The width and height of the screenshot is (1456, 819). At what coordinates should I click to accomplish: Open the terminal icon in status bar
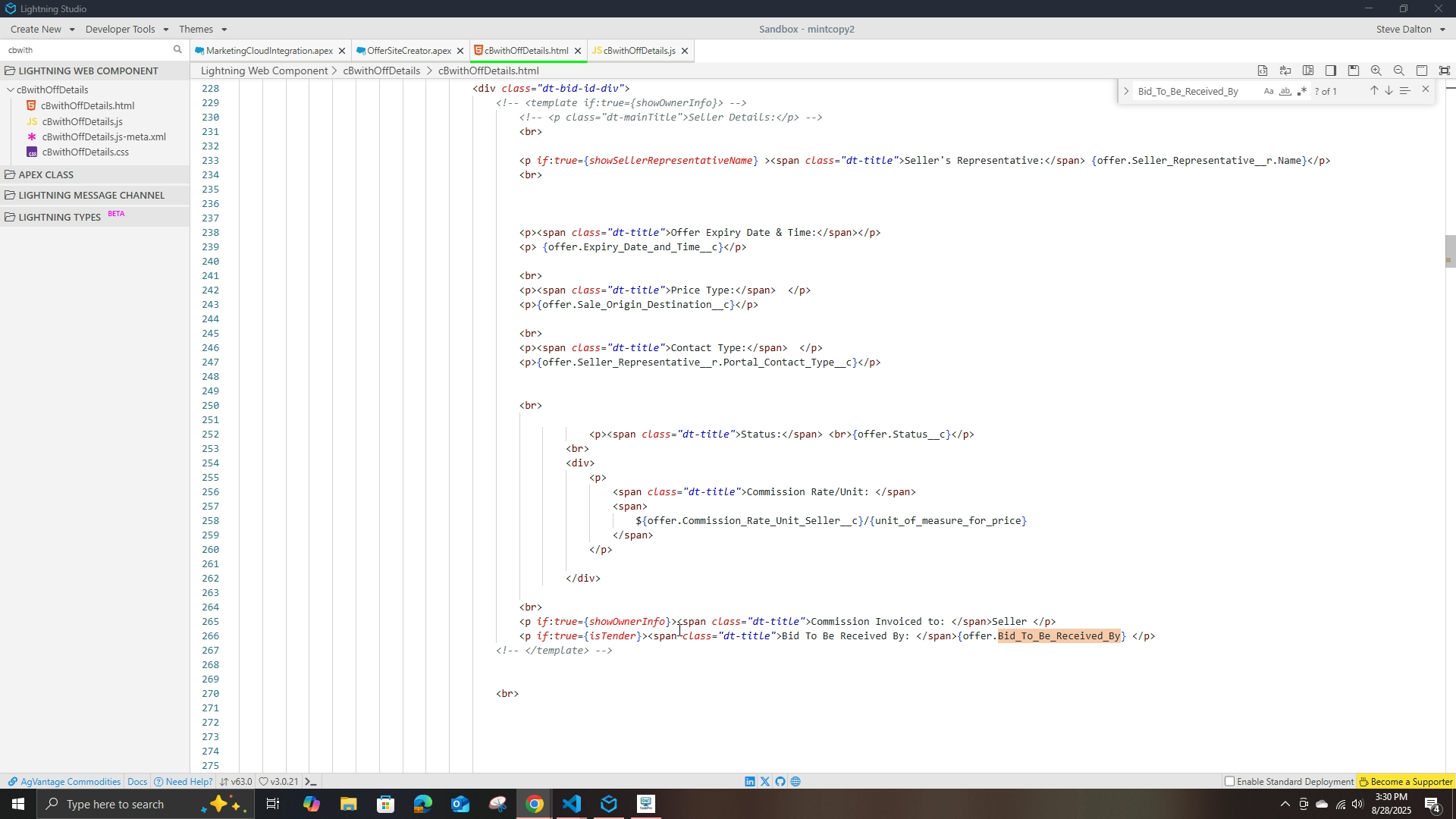(311, 782)
